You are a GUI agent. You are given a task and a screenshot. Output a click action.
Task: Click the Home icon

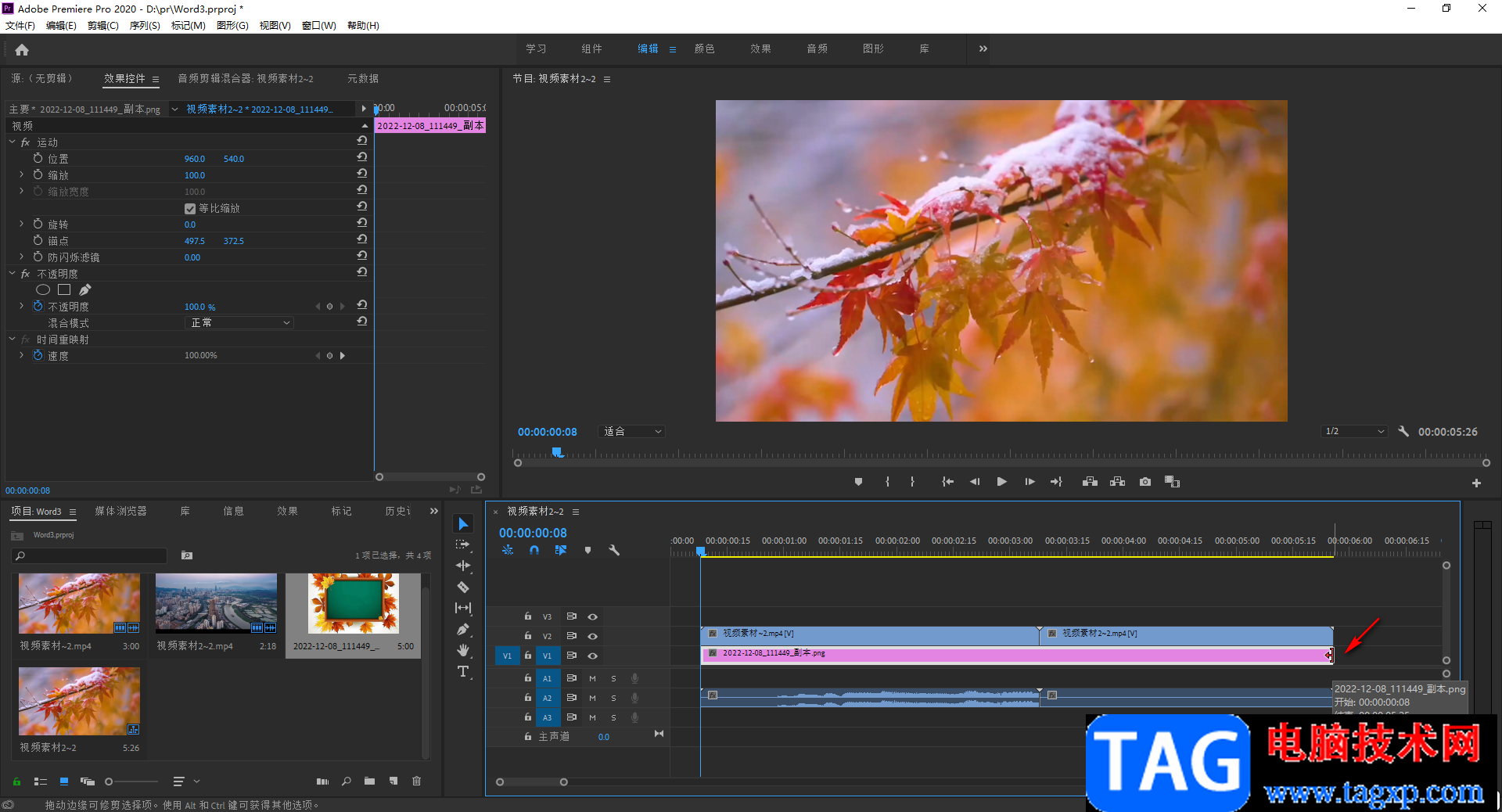pyautogui.click(x=22, y=50)
